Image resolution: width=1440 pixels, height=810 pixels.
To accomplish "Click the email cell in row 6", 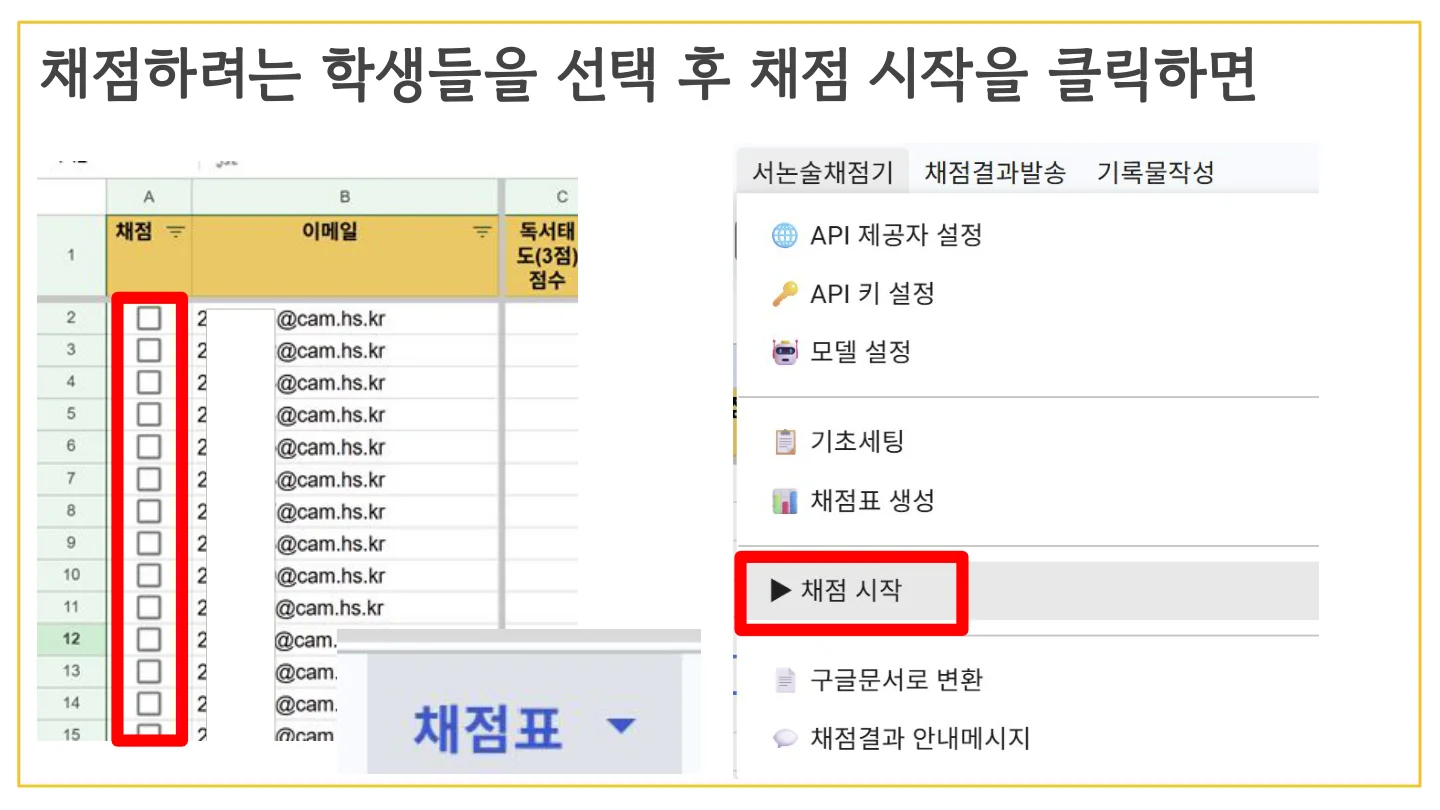I will [345, 447].
